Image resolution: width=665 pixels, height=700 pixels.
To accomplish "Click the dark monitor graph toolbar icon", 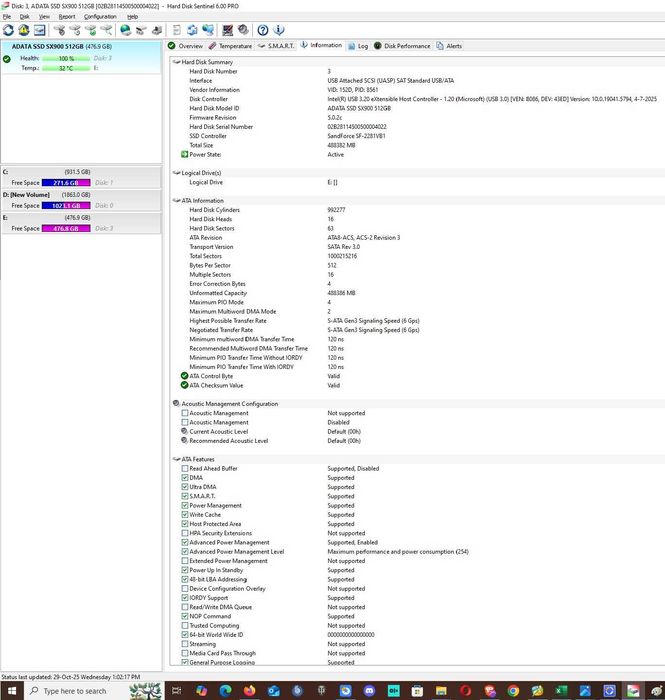I will coord(228,30).
